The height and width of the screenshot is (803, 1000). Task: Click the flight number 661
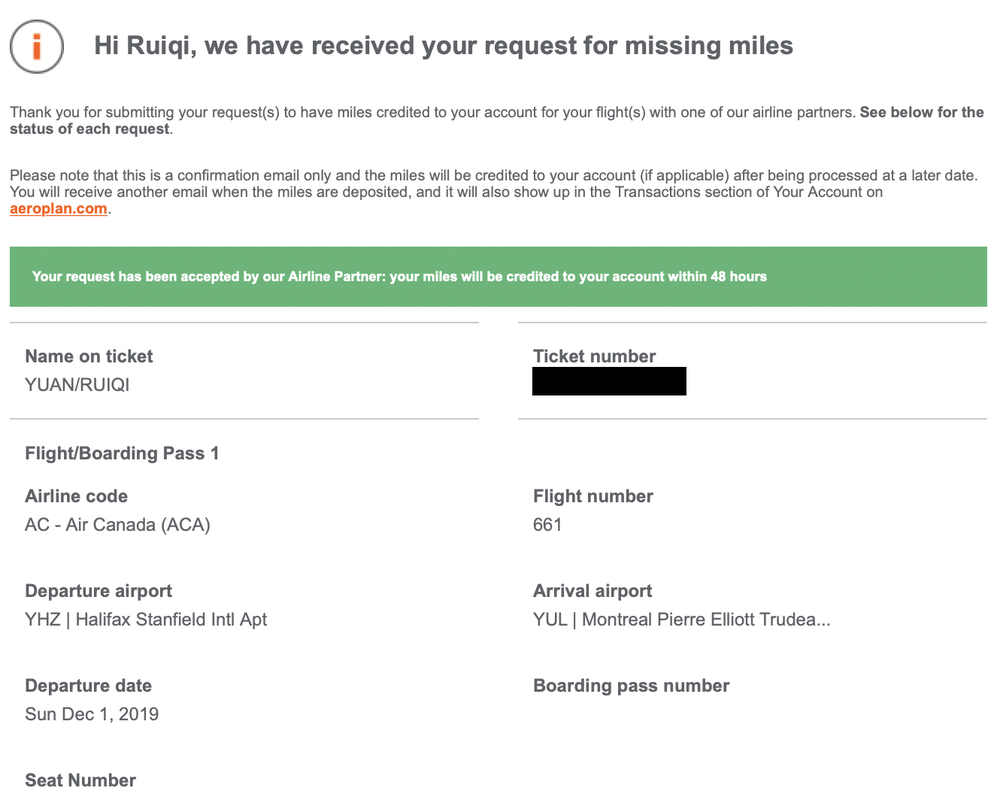(x=547, y=524)
